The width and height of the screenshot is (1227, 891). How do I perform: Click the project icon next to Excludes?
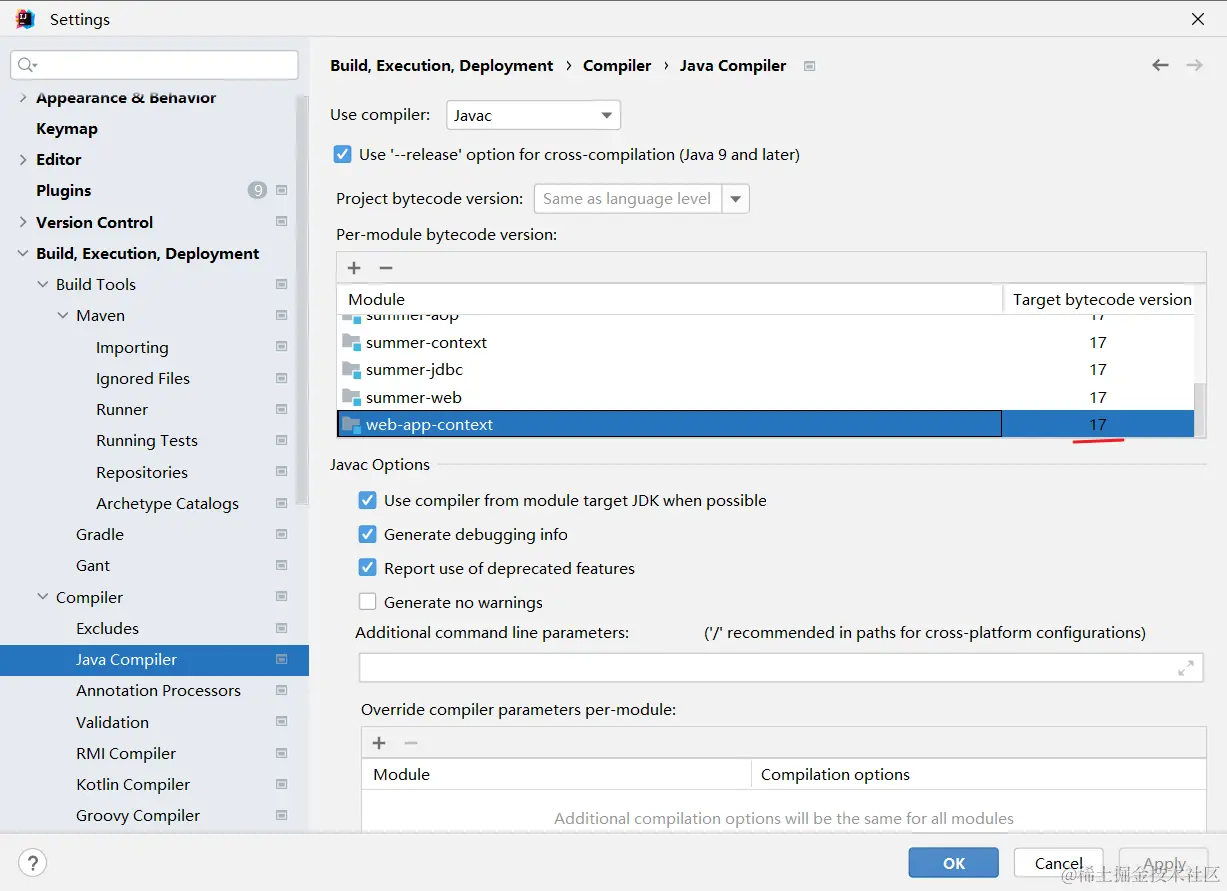coord(281,628)
